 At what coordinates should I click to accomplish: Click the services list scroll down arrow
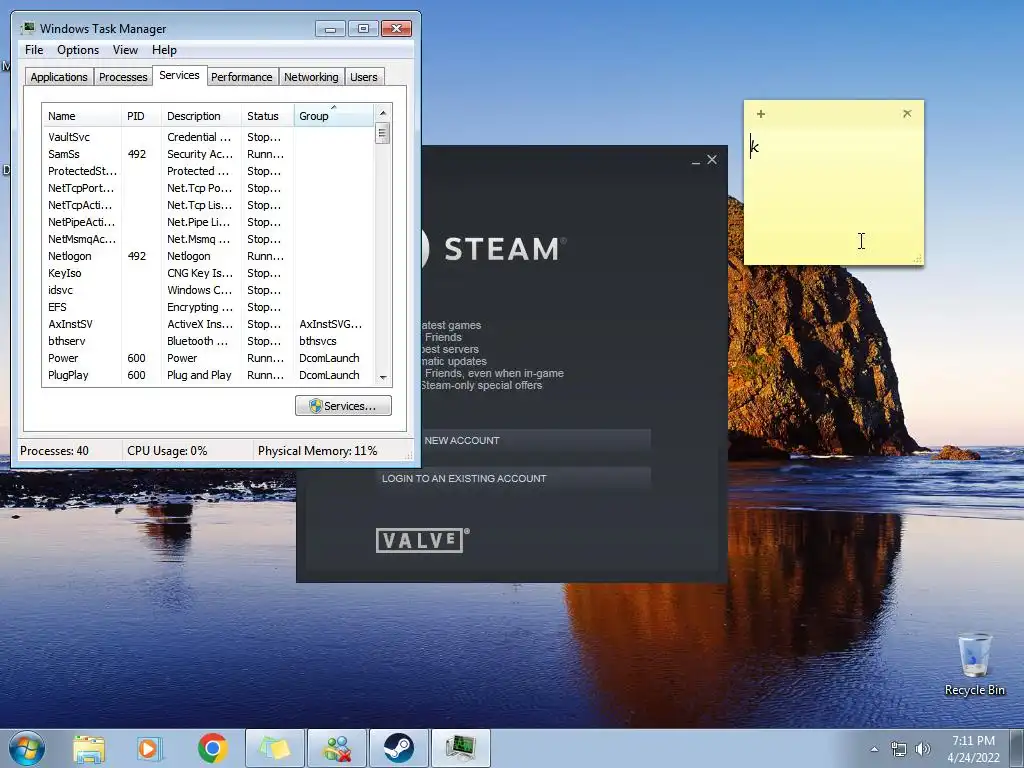coord(383,377)
